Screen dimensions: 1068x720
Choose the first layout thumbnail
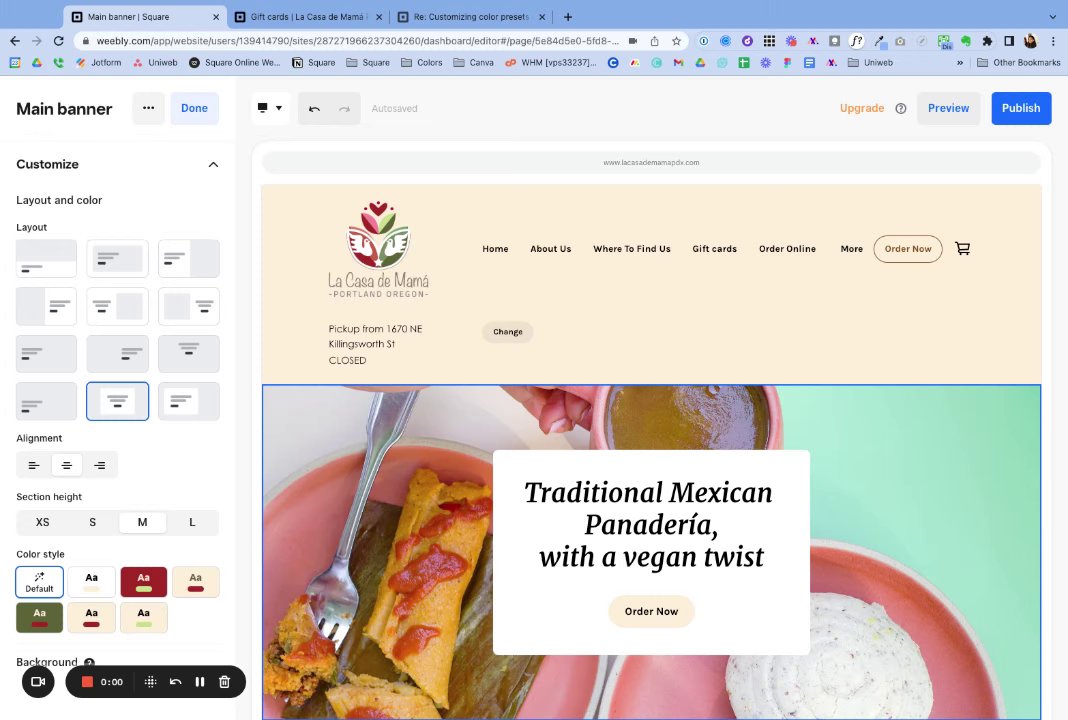pyautogui.click(x=46, y=258)
